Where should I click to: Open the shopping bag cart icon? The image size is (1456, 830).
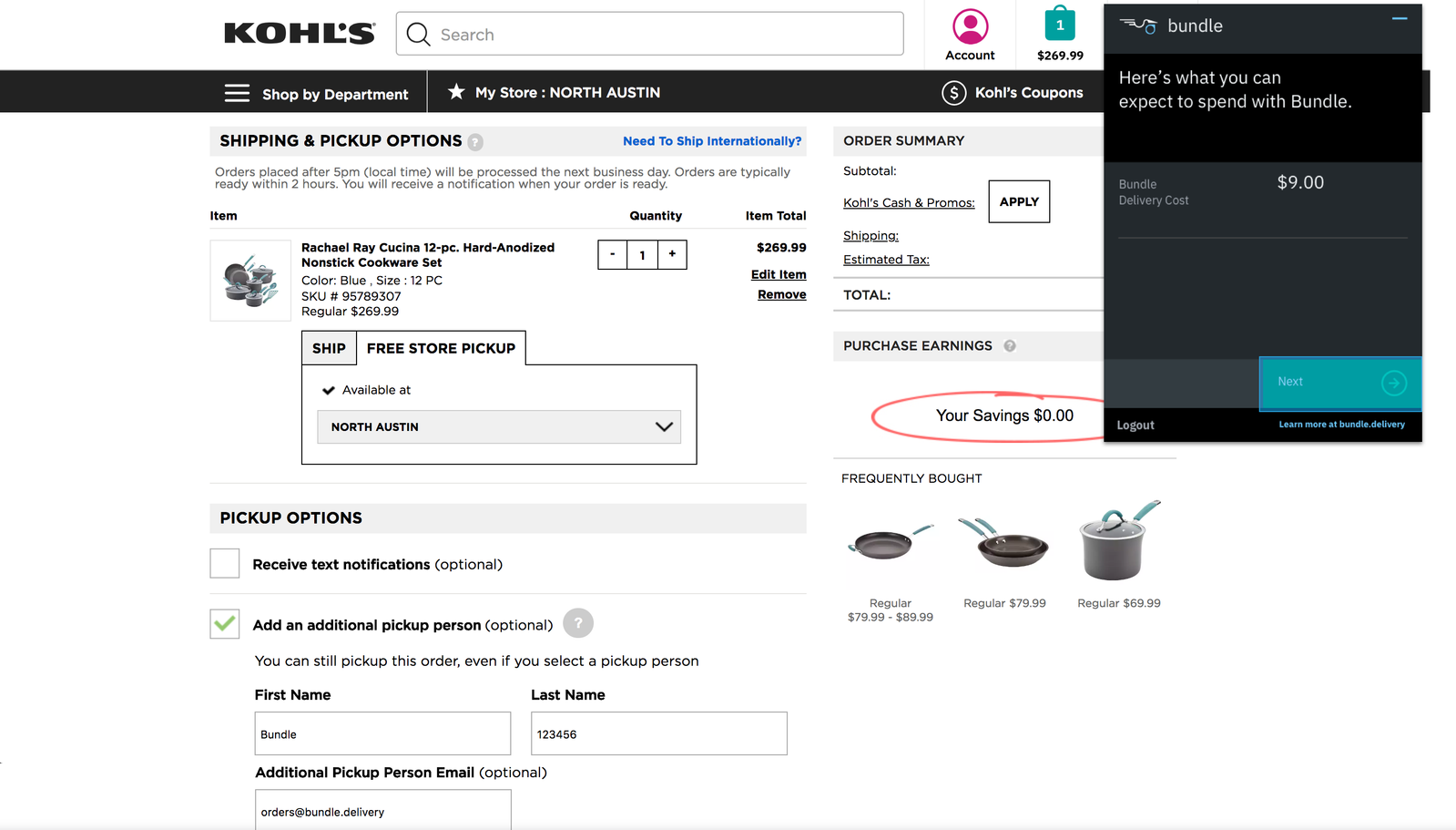(x=1060, y=24)
